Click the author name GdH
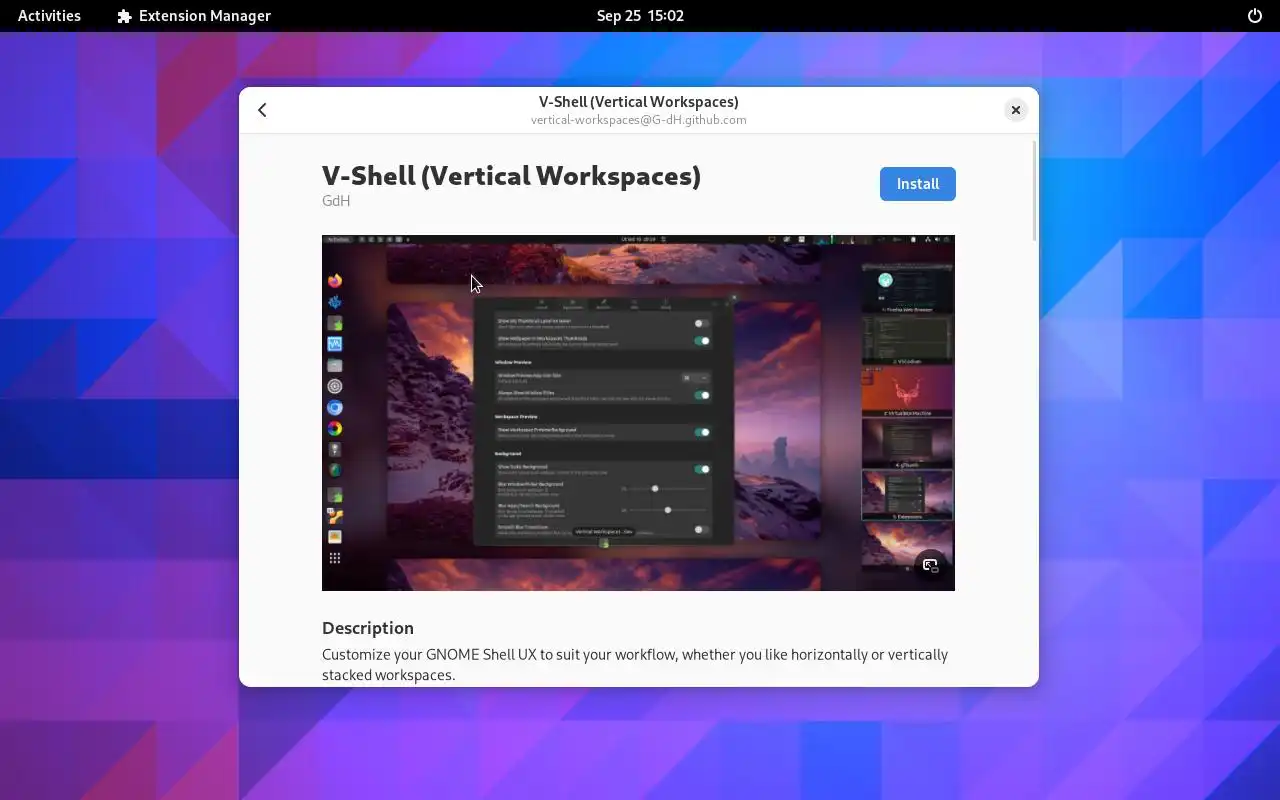This screenshot has width=1280, height=800. point(336,201)
